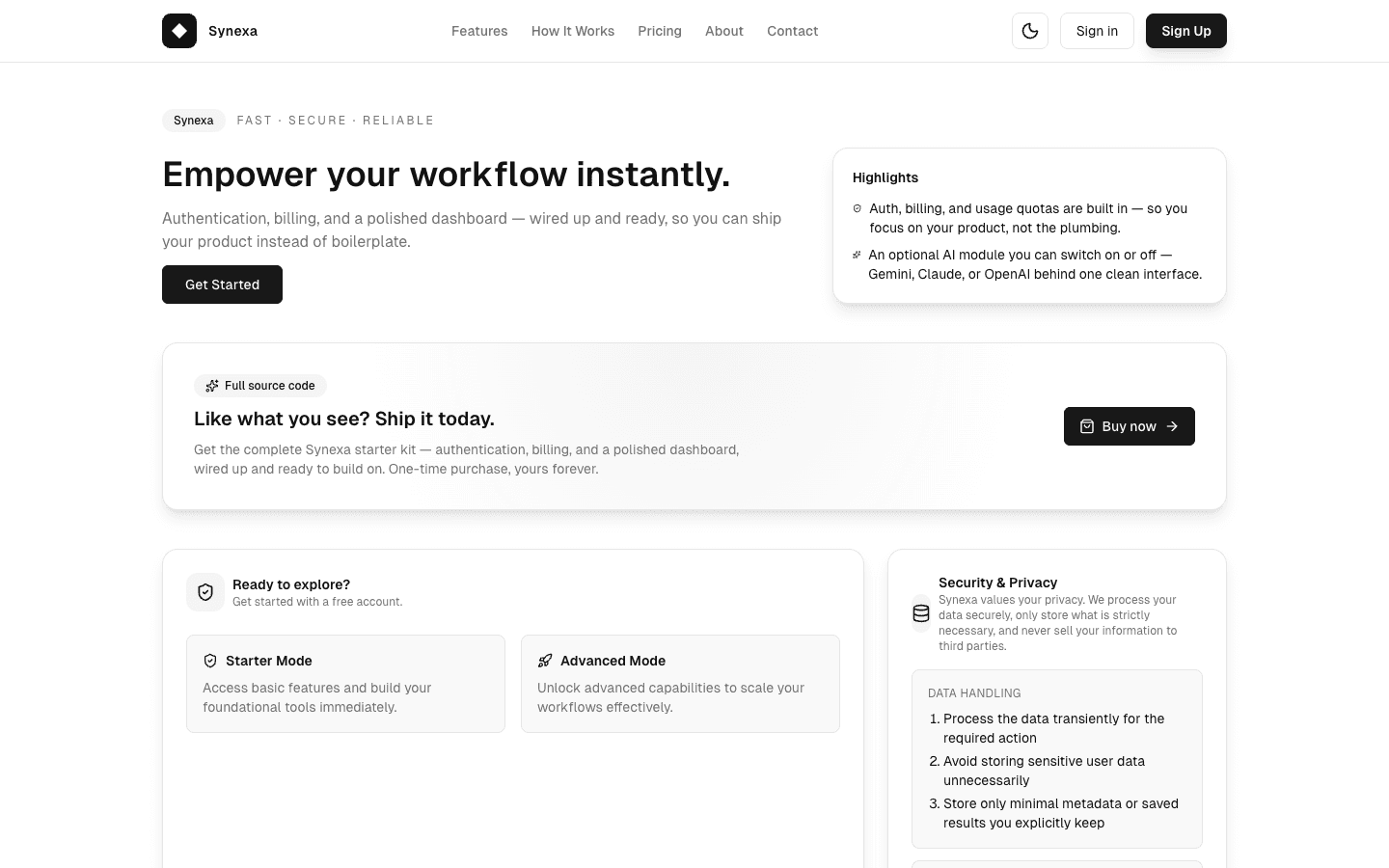1389x868 pixels.
Task: Click the sparkles icon in Full source code
Action: (x=212, y=386)
